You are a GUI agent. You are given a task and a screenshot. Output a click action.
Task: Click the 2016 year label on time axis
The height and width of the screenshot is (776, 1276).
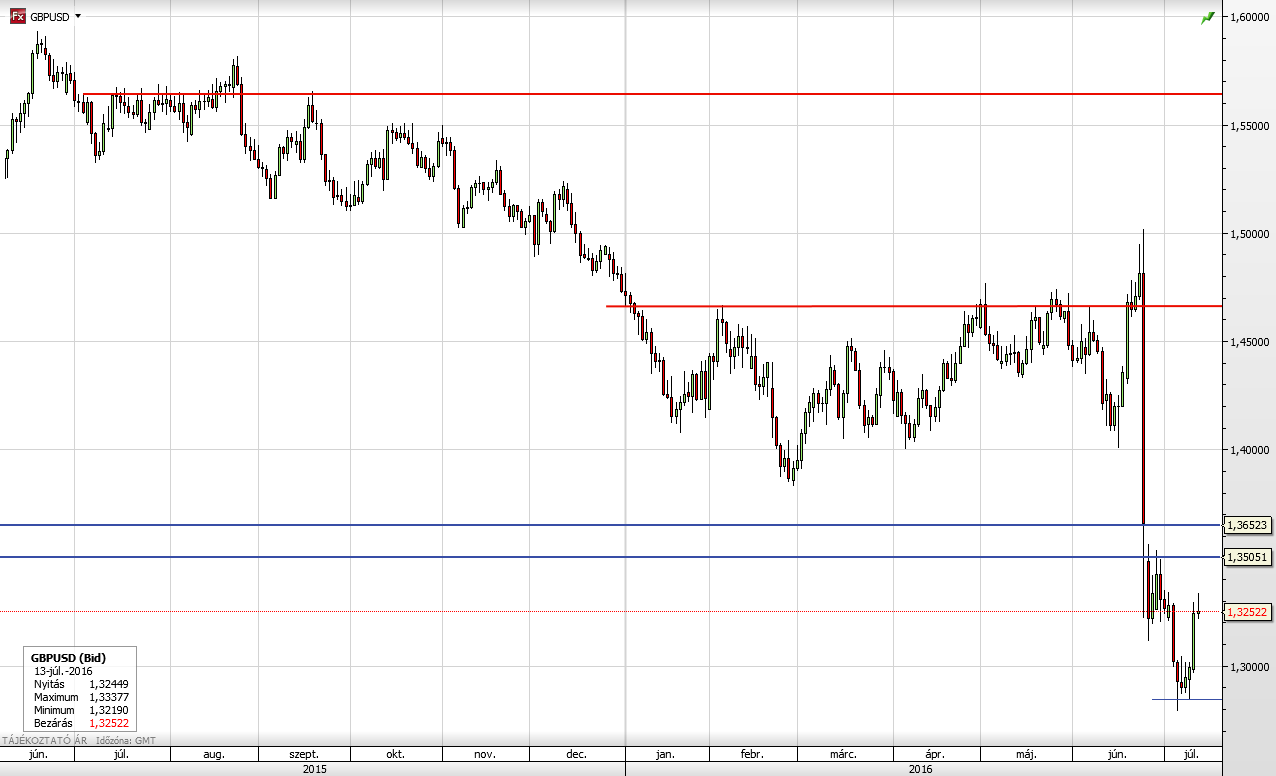pyautogui.click(x=921, y=769)
